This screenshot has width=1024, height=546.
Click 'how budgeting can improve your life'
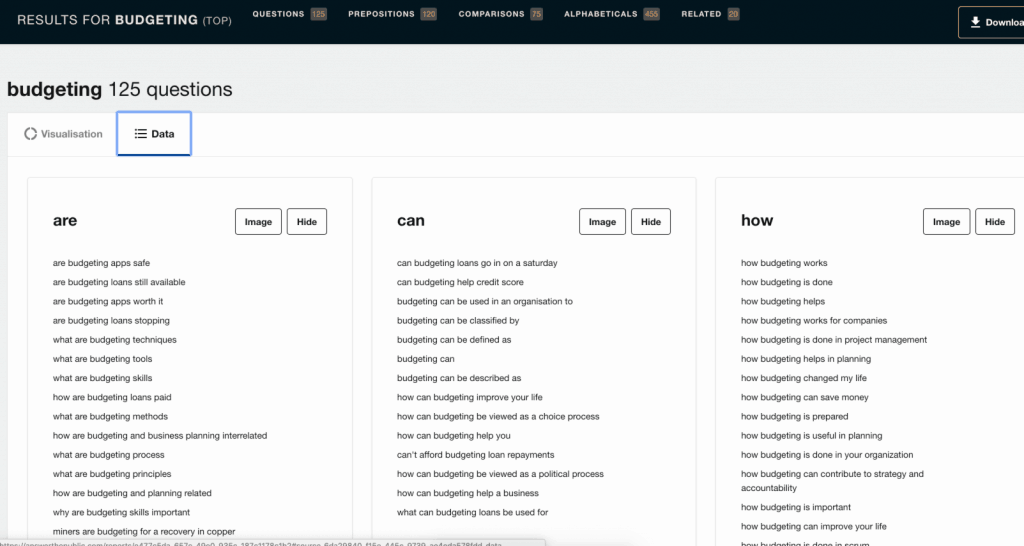[814, 526]
